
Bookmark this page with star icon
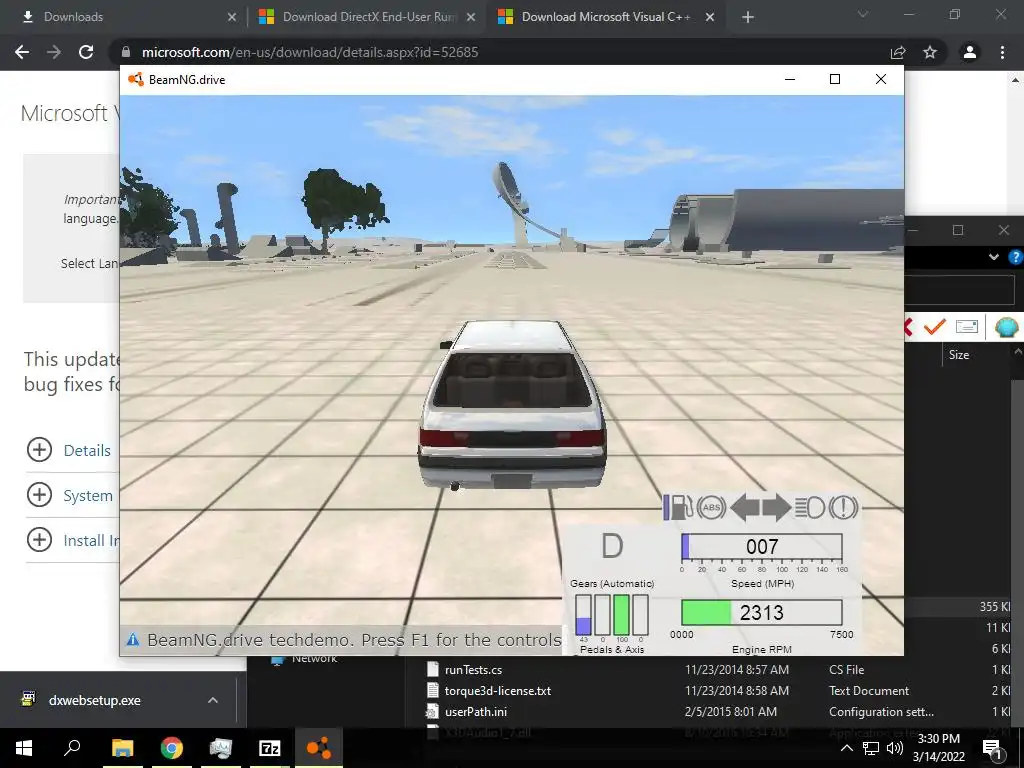point(930,52)
